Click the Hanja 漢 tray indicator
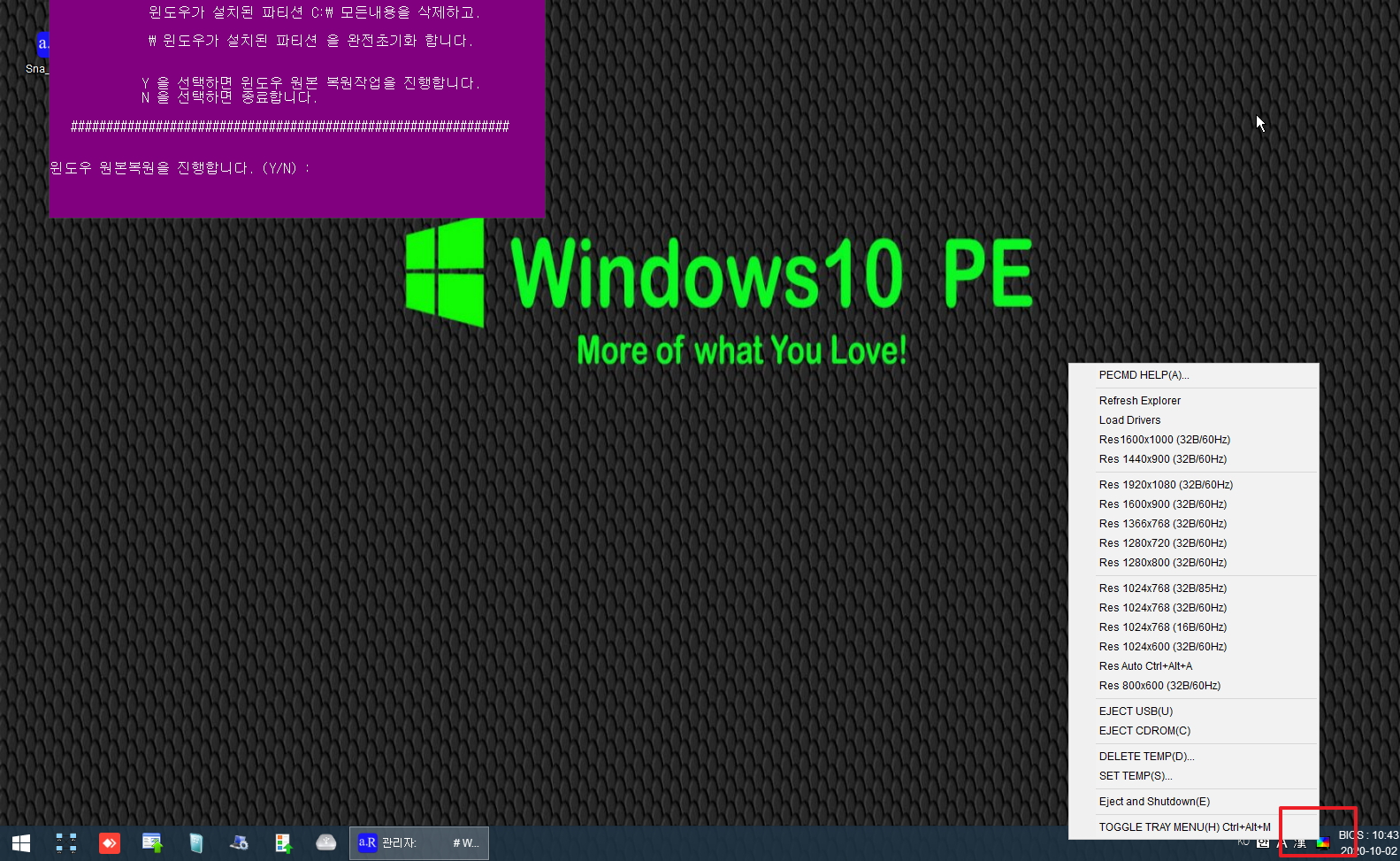Viewport: 1400px width, 861px height. coord(1300,843)
